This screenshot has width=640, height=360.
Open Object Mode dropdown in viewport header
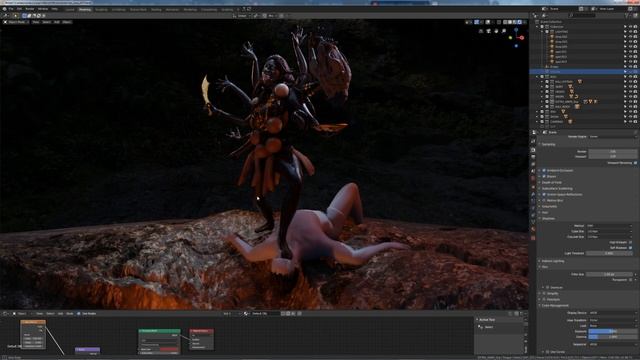tap(16, 22)
